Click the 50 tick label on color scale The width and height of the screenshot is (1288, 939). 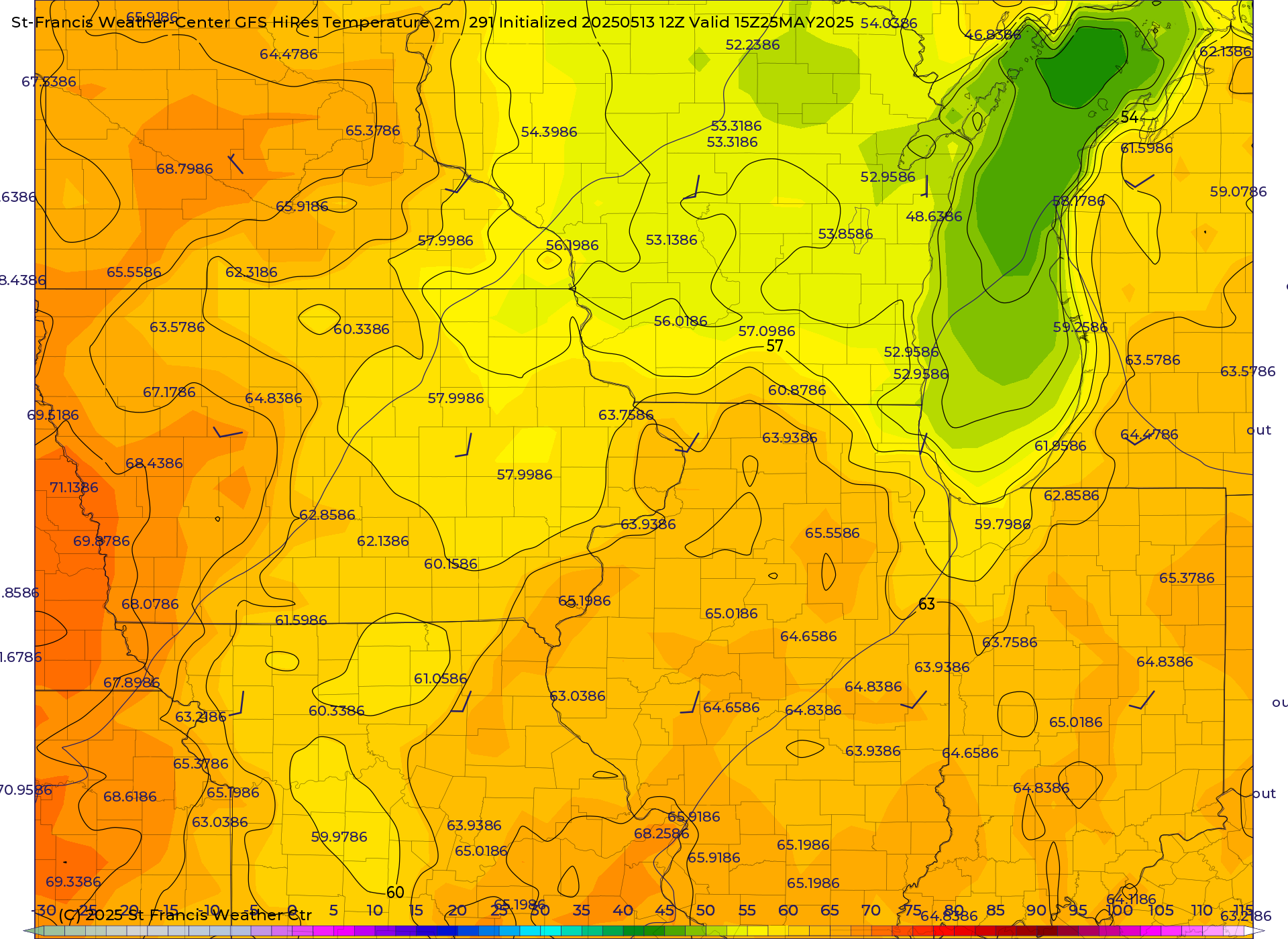705,910
